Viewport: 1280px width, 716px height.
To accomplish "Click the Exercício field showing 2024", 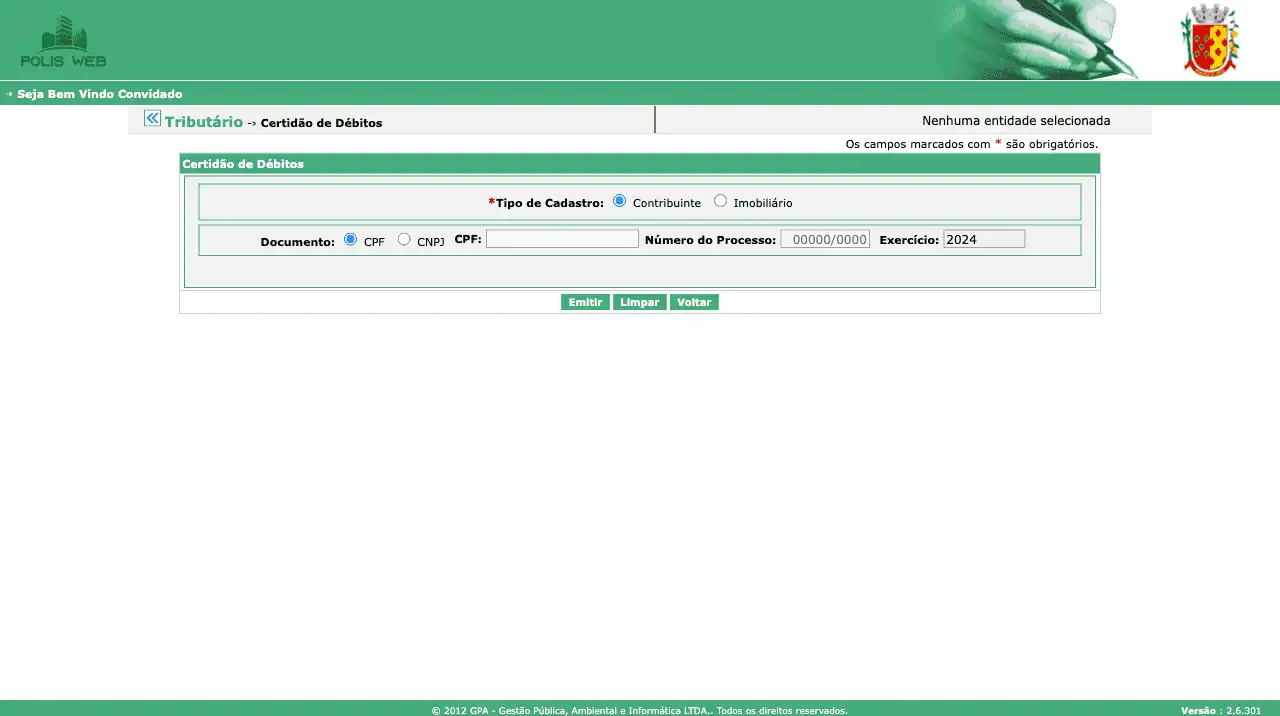I will (984, 240).
